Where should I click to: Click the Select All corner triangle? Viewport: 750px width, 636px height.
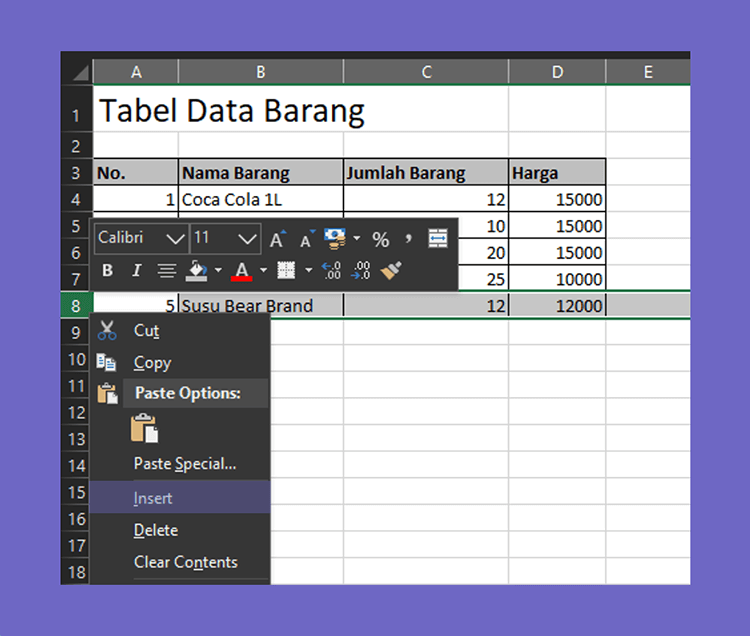pos(80,73)
